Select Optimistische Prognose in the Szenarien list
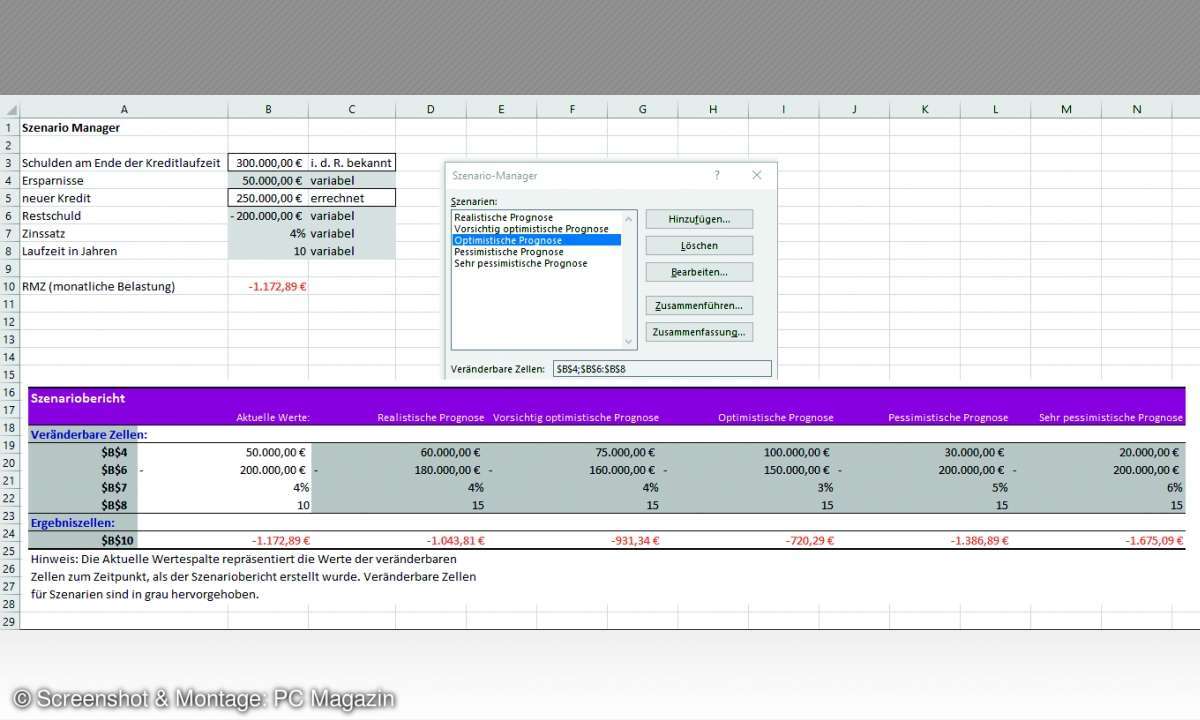Viewport: 1200px width, 720px height. click(536, 240)
